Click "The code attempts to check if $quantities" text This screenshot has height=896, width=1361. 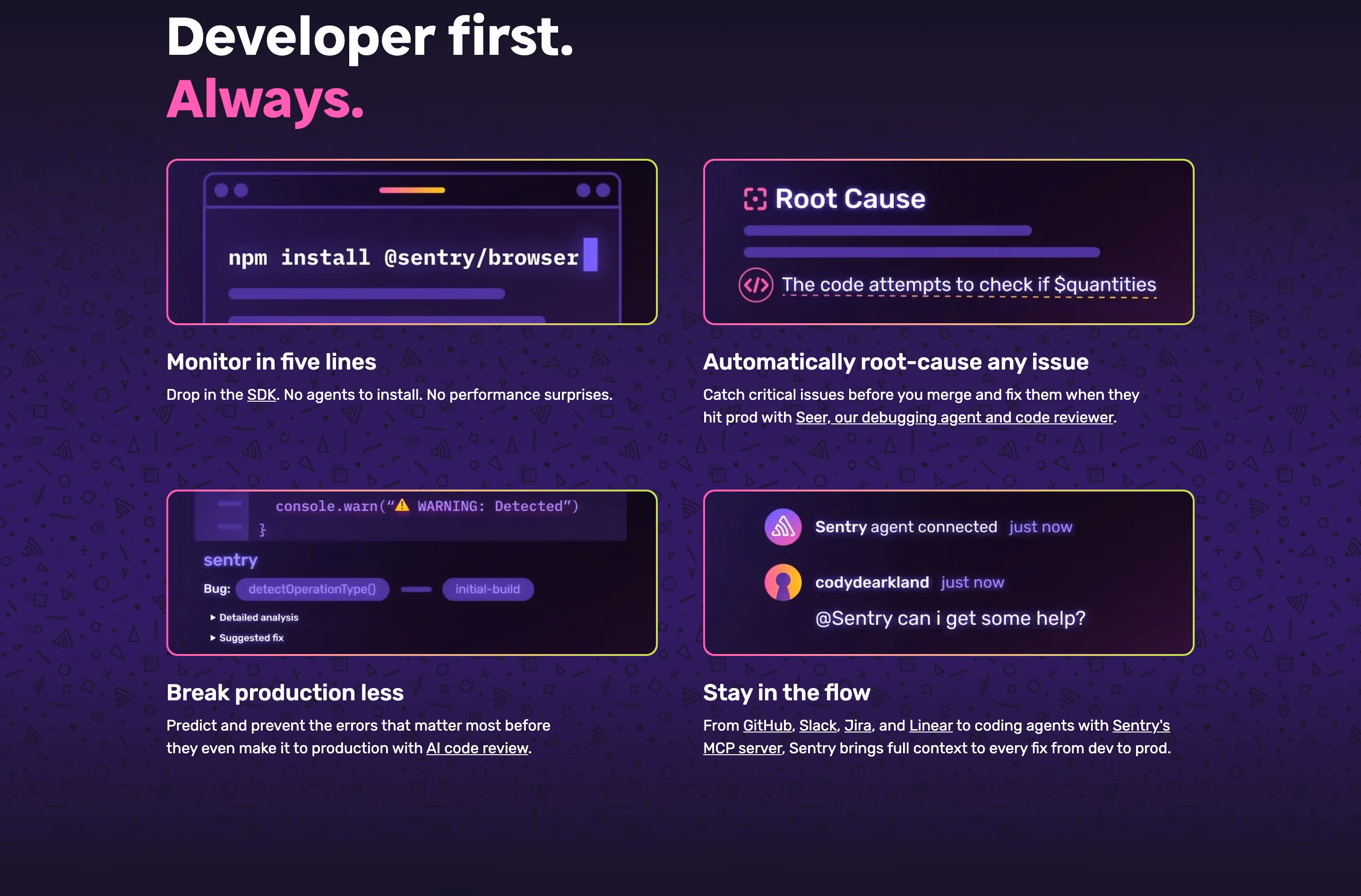(x=969, y=285)
